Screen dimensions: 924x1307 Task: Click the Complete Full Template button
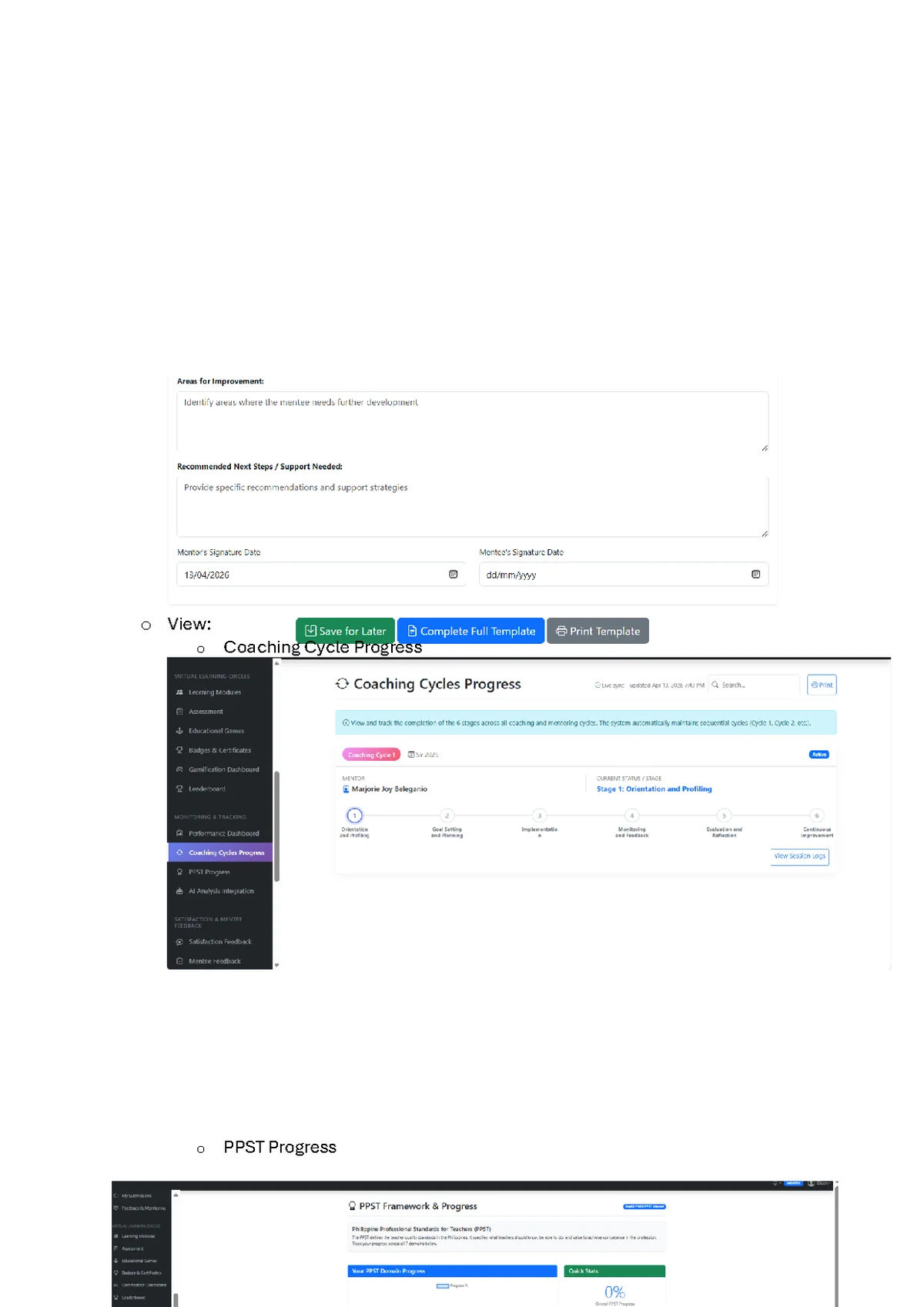click(470, 631)
